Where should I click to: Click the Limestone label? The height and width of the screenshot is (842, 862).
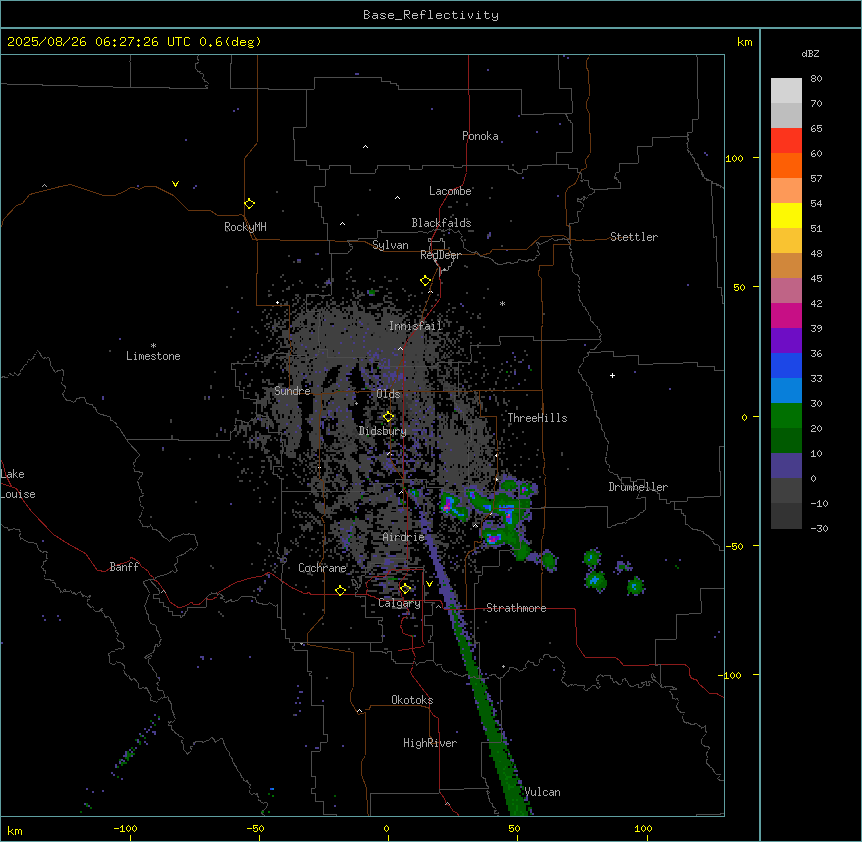[153, 356]
